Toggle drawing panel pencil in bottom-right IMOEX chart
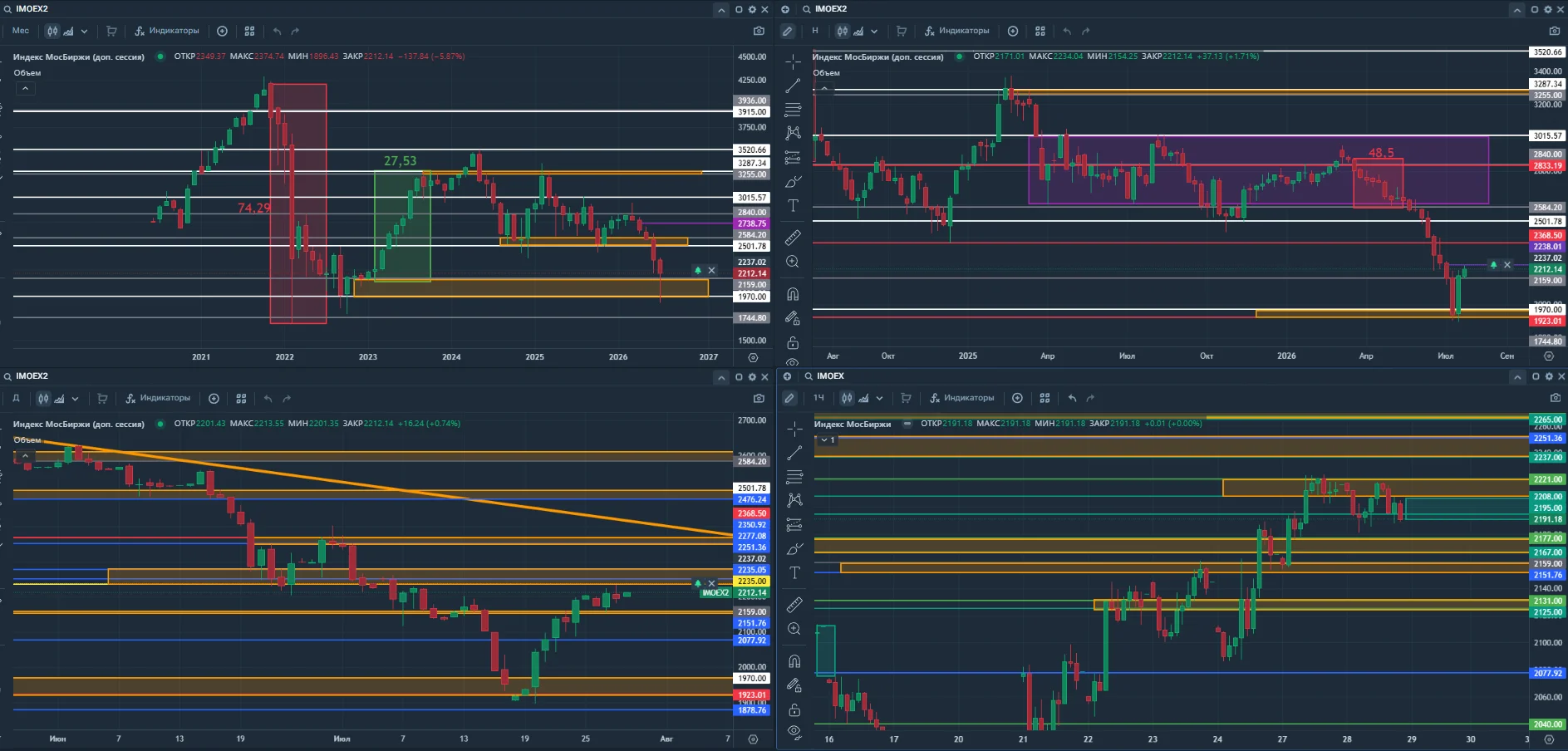The width and height of the screenshot is (1568, 751). [x=789, y=398]
